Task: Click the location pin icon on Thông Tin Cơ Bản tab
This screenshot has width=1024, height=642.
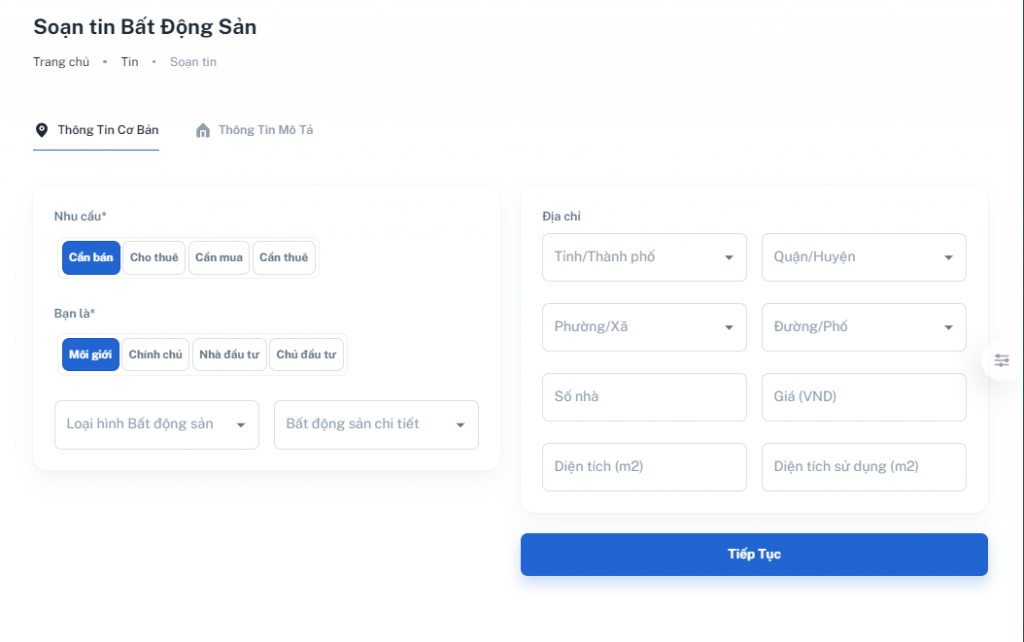Action: [x=42, y=130]
